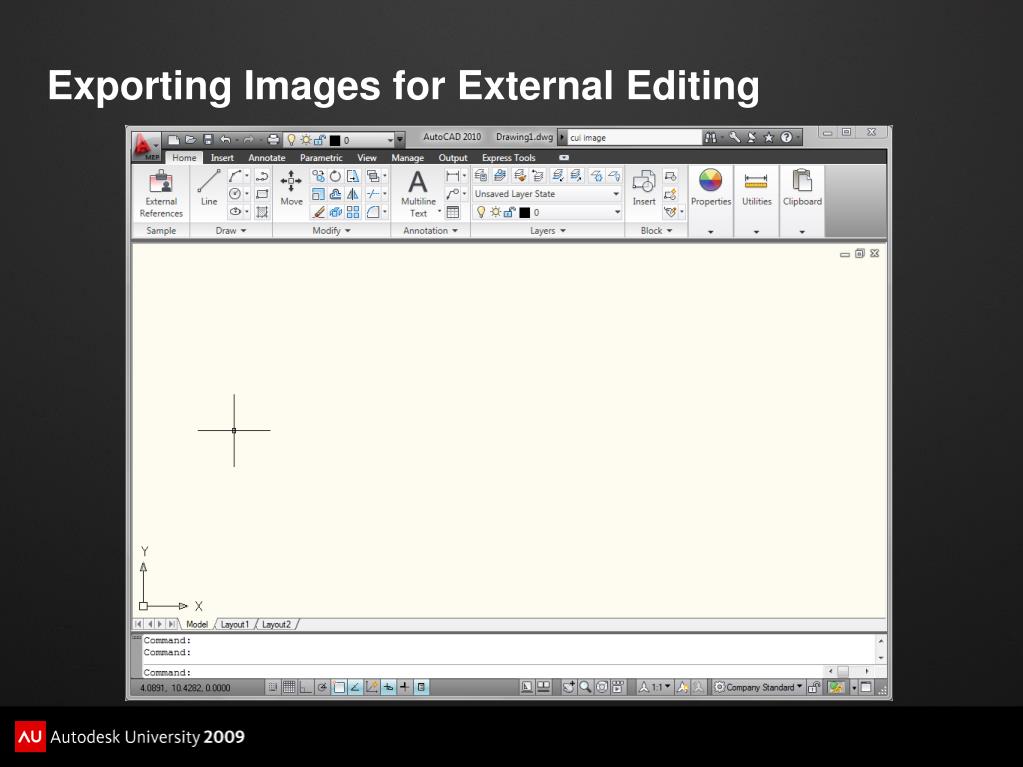Toggle Ortho Mode in status bar
Screen dimensions: 1023x767
307,687
